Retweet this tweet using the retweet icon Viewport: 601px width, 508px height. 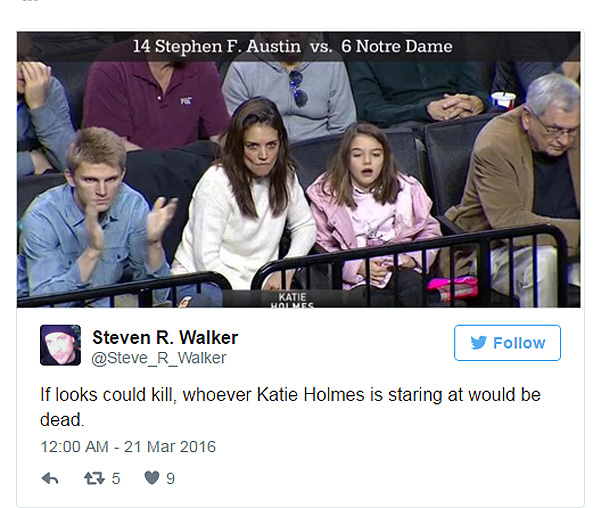[93, 478]
